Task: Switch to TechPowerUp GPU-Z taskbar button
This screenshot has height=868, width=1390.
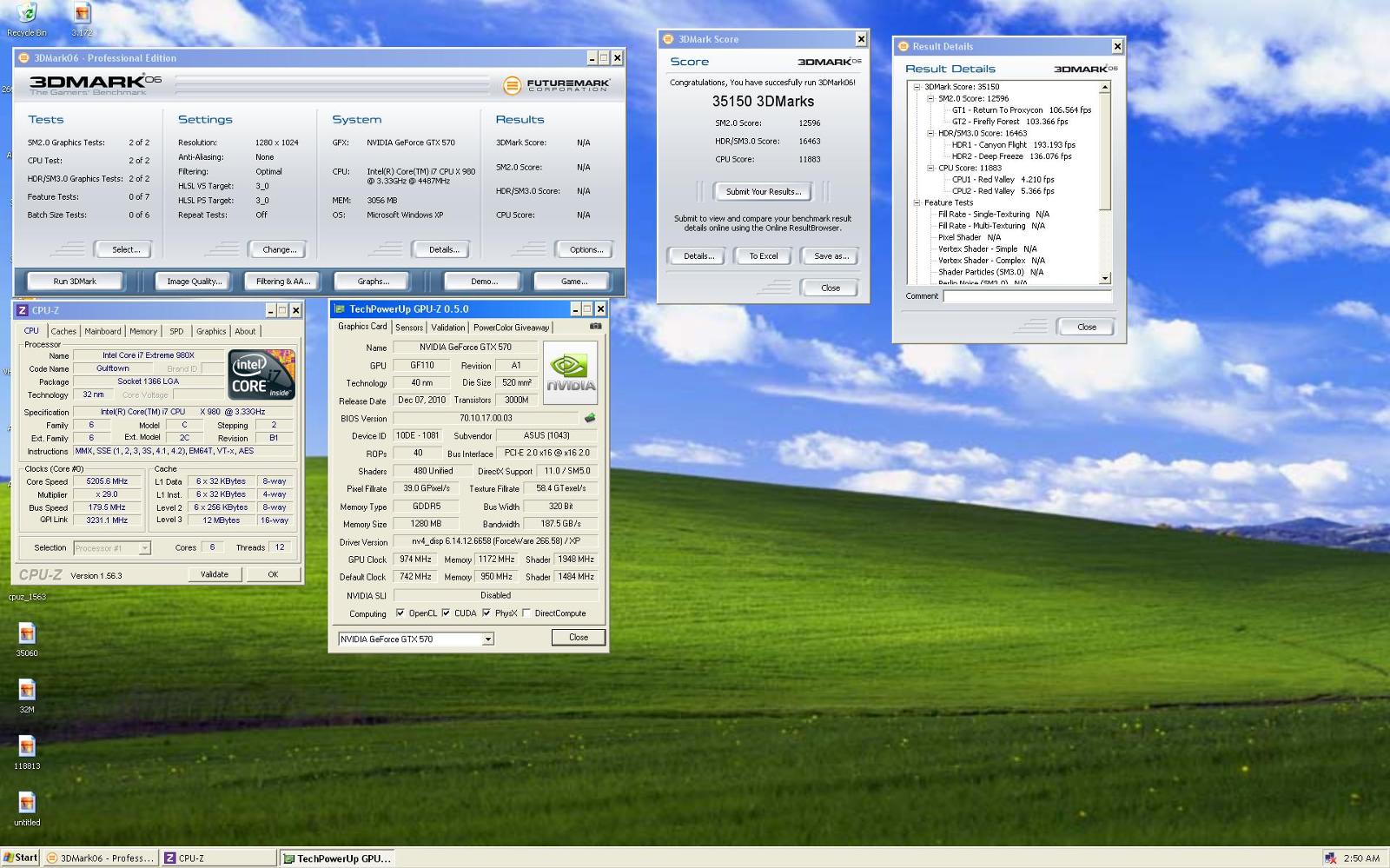Action: click(337, 858)
